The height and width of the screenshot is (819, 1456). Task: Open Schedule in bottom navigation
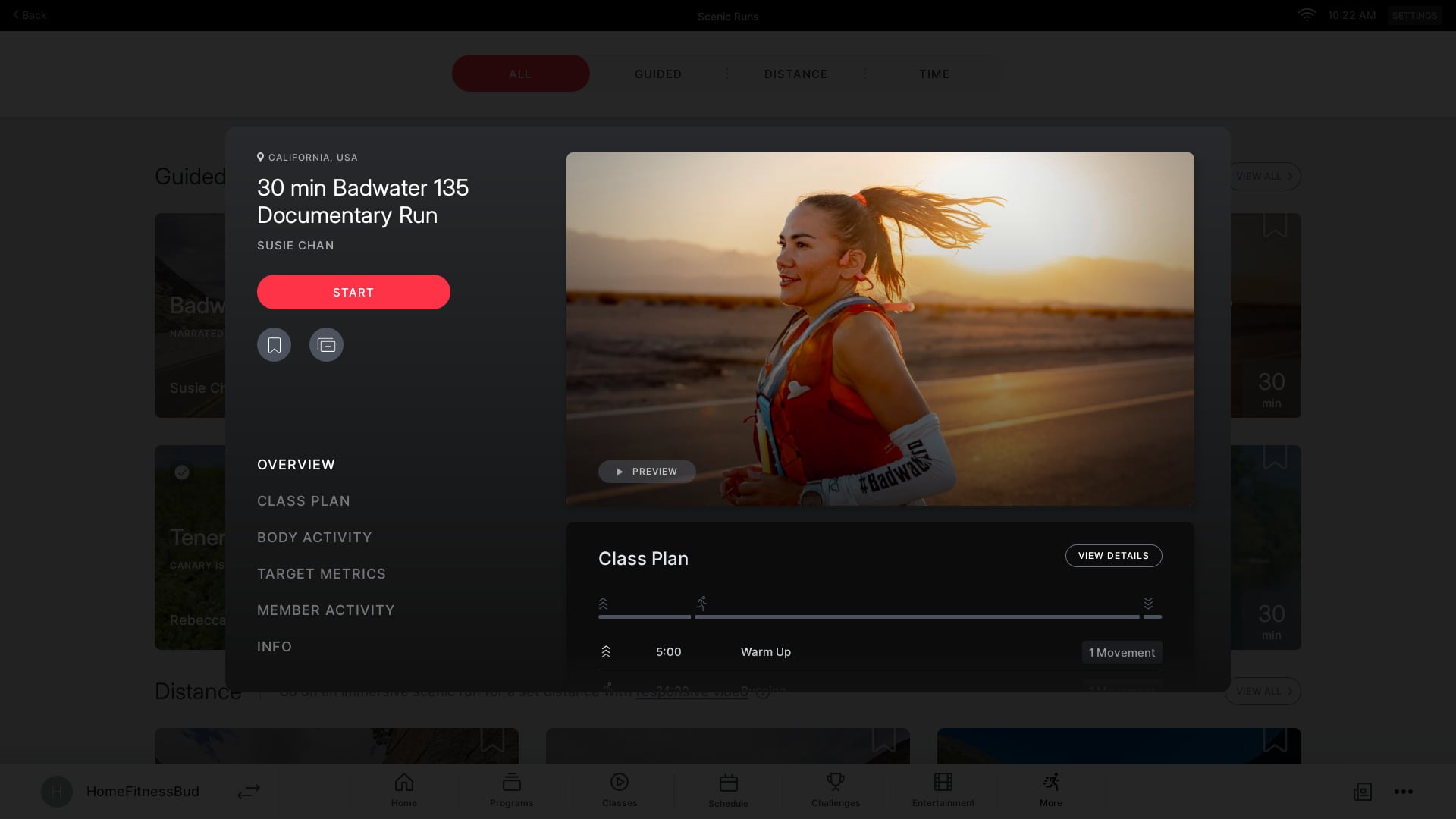[728, 790]
